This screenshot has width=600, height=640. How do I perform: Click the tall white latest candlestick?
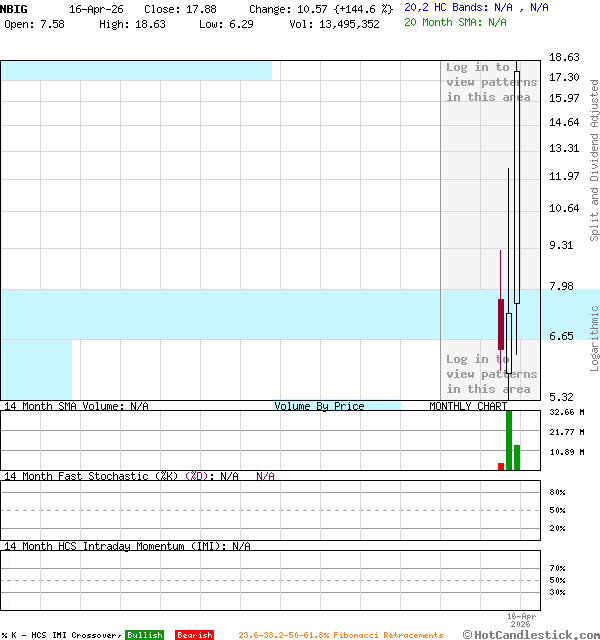517,185
